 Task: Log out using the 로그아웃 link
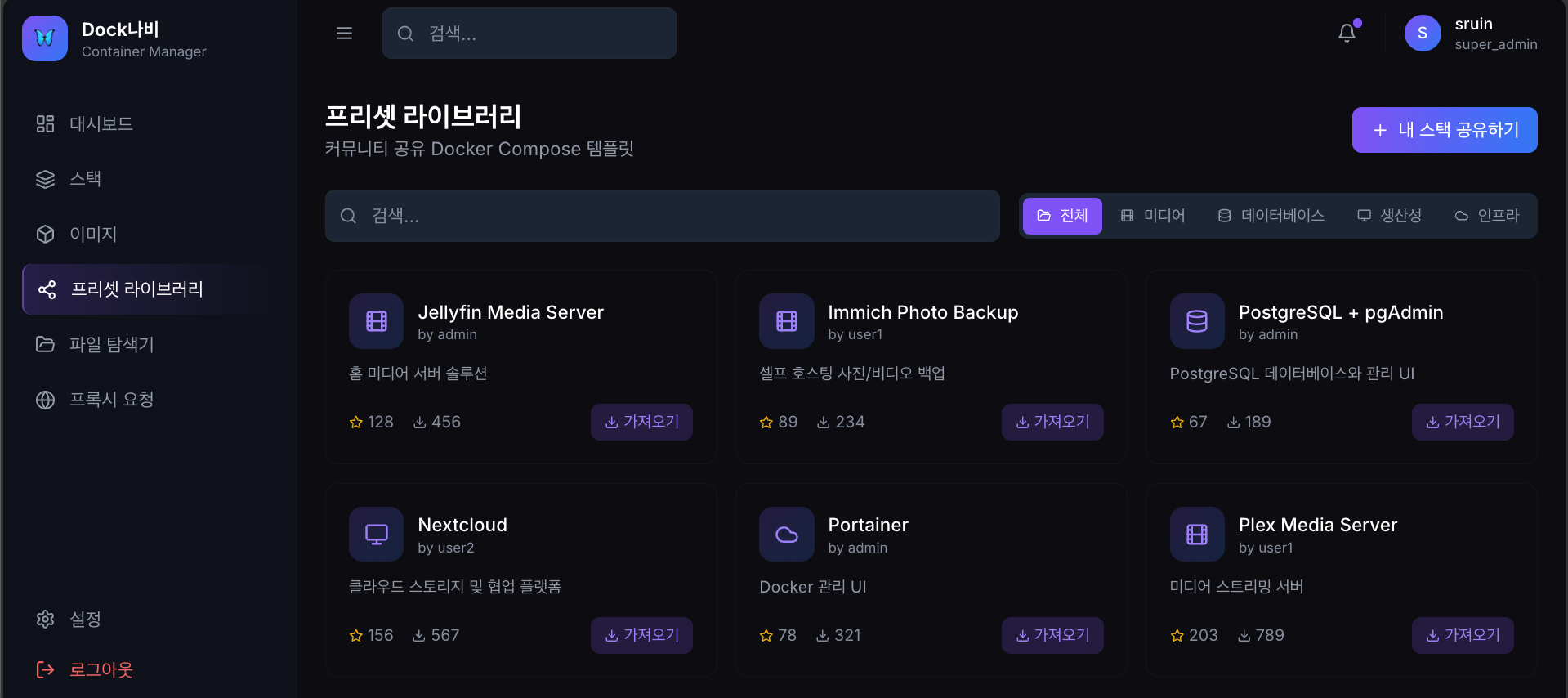click(x=101, y=670)
